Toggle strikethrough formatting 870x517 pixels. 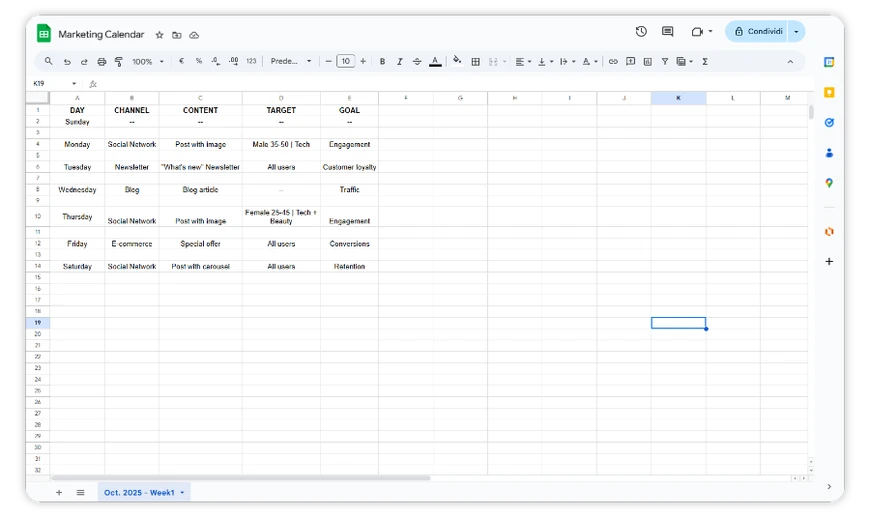(x=417, y=62)
